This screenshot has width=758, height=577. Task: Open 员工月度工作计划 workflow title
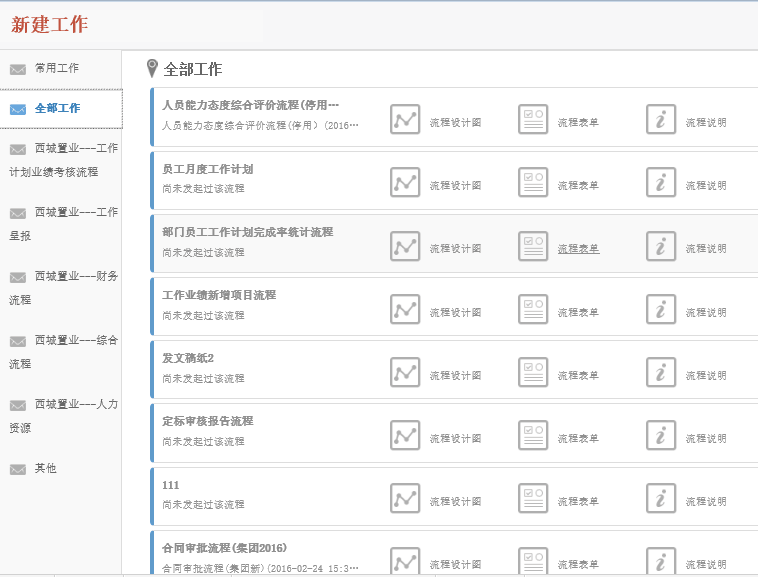(x=207, y=169)
